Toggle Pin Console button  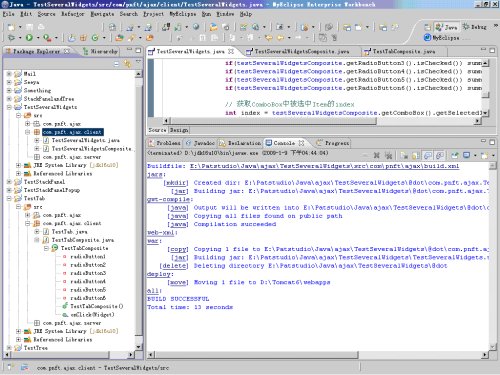(x=455, y=155)
